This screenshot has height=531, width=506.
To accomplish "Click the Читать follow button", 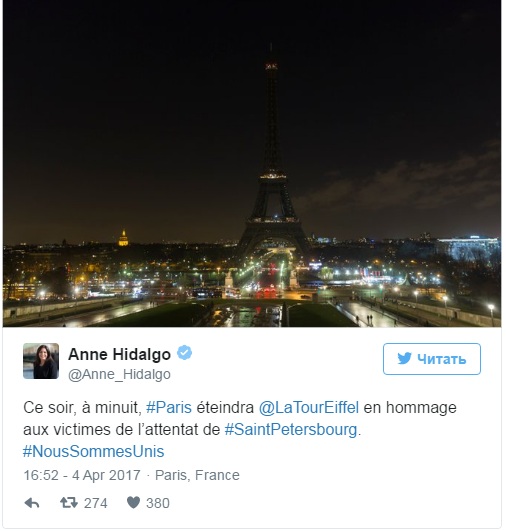I will [x=432, y=359].
